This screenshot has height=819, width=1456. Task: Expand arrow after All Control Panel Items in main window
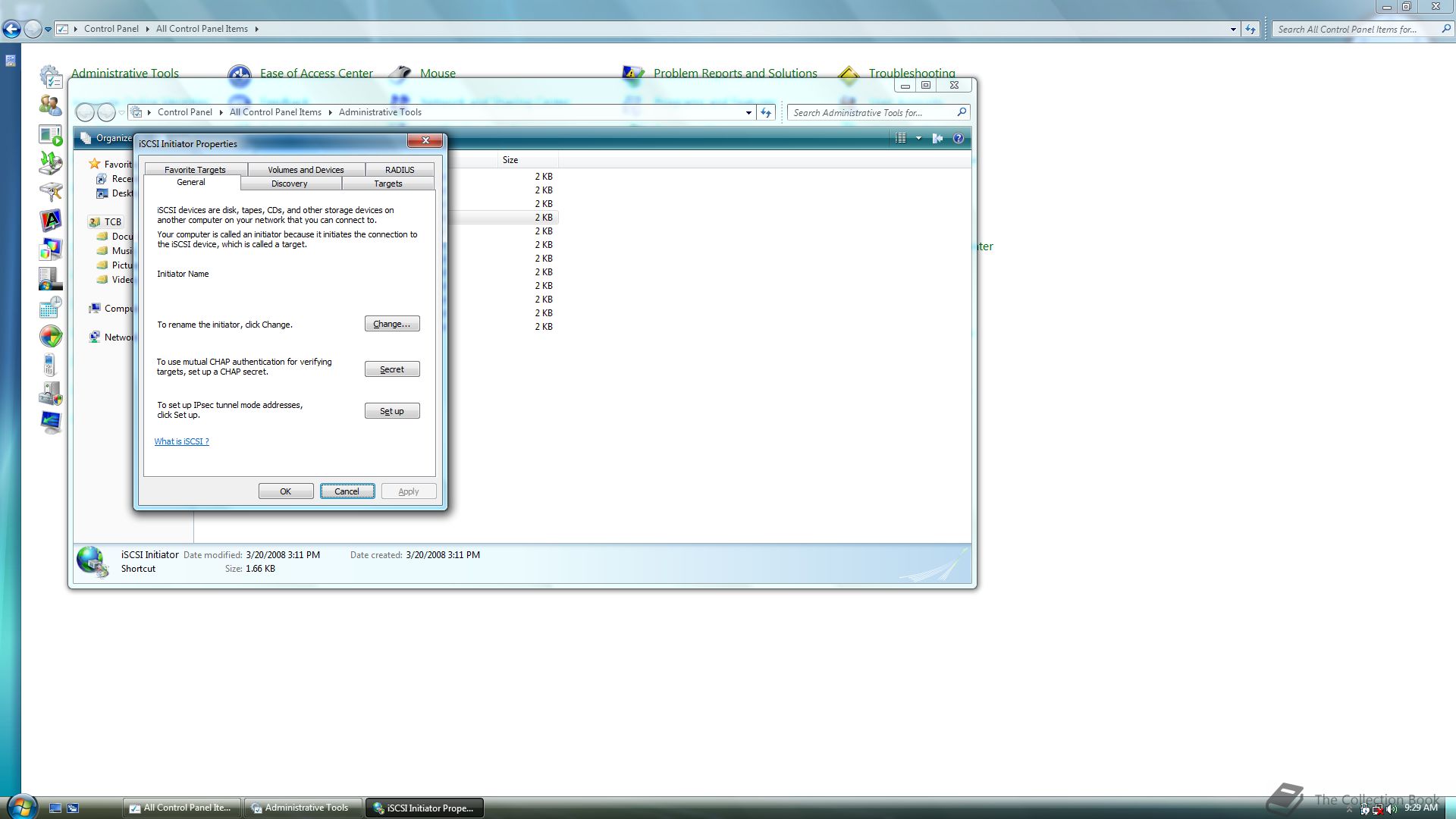point(256,29)
